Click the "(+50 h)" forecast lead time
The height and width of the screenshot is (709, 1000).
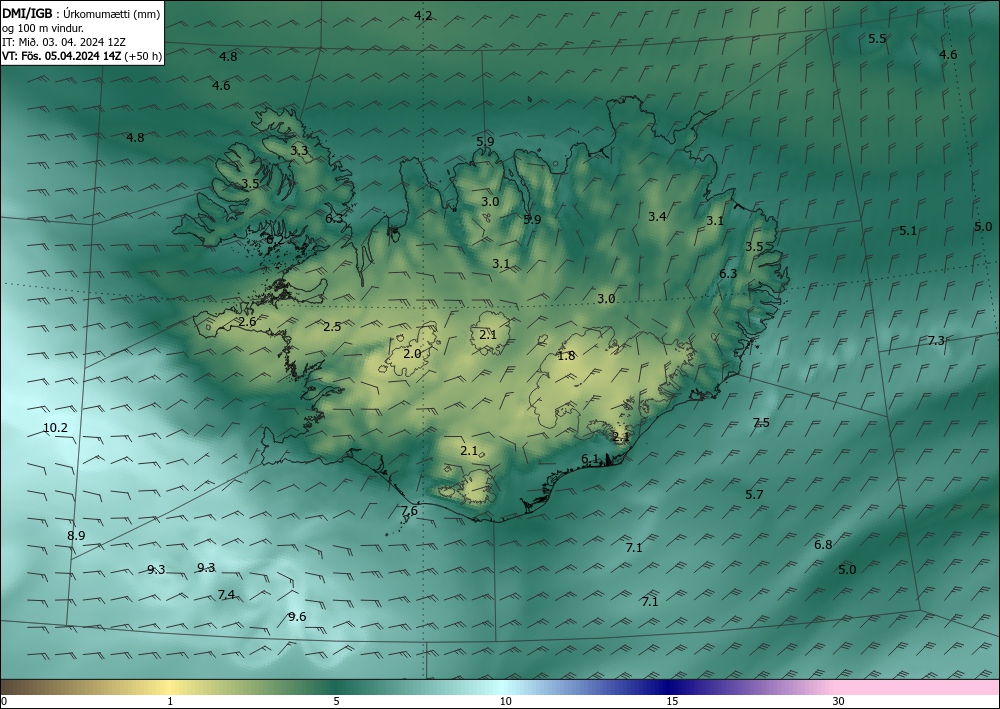click(x=143, y=56)
